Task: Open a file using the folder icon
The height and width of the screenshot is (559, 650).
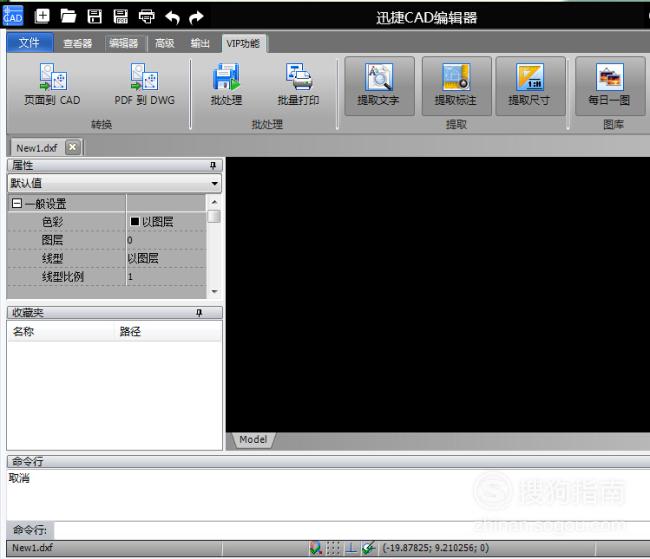Action: [68, 17]
